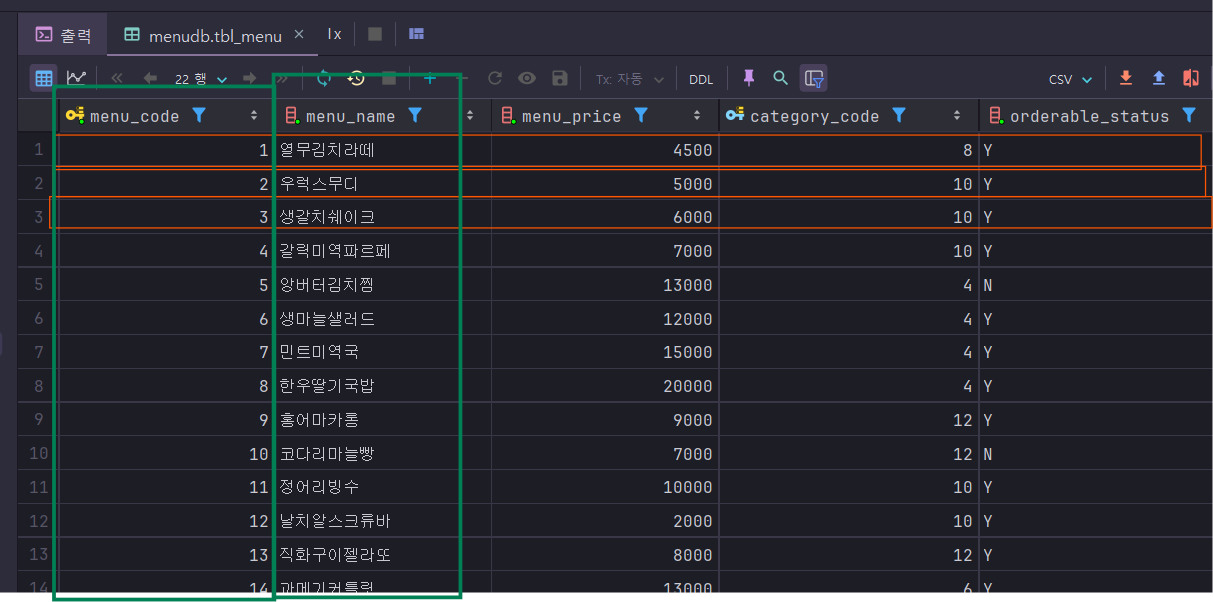Select the cell 한우딸기국밥
This screenshot has width=1213, height=602.
click(x=383, y=386)
